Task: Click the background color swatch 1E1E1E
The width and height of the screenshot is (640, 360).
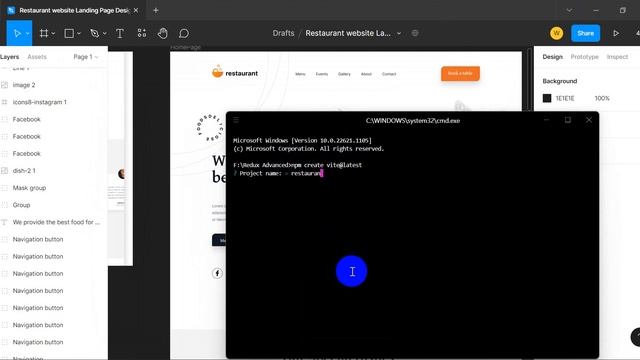Action: (547, 98)
